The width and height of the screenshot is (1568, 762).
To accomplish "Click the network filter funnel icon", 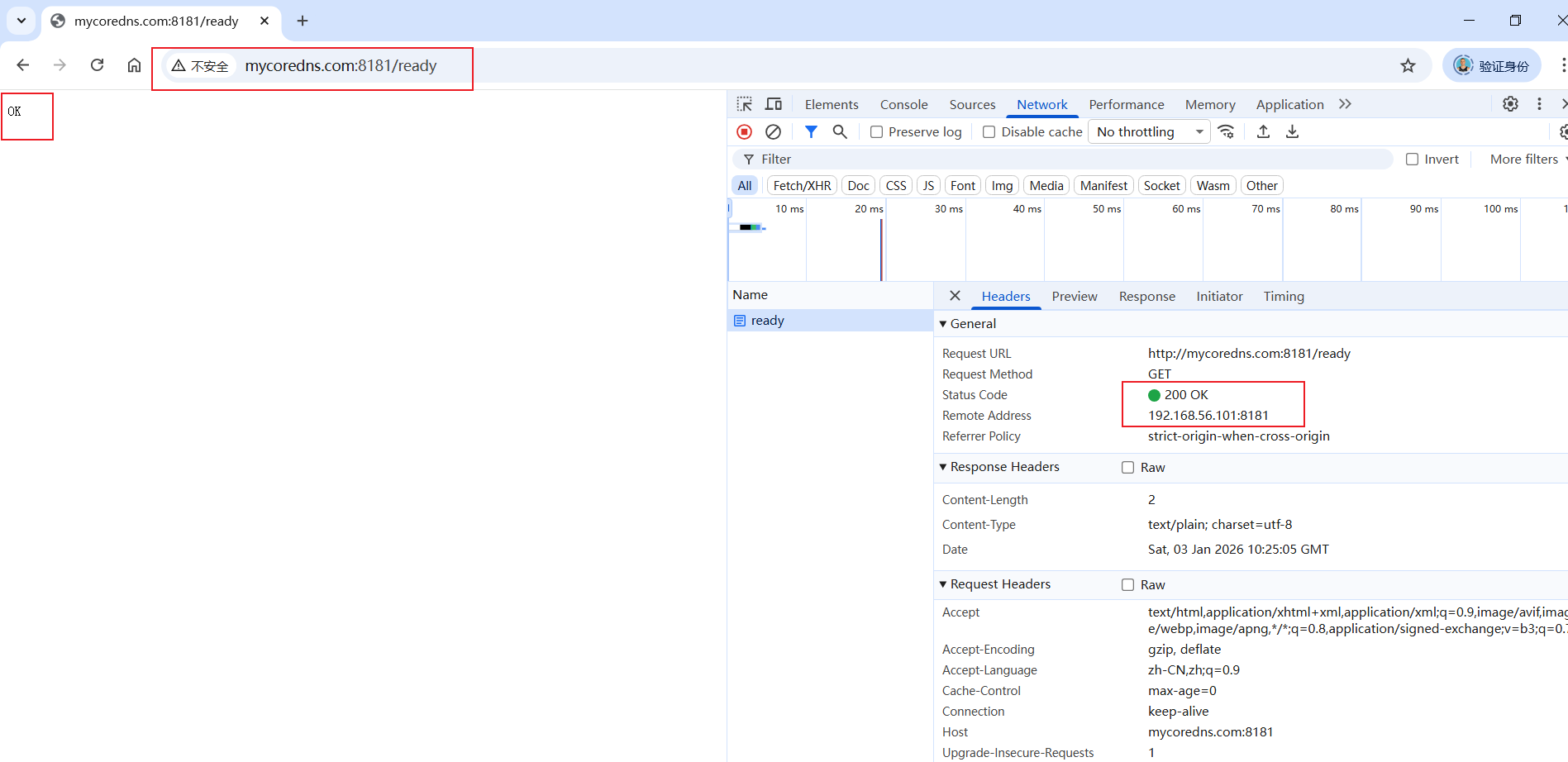I will click(x=811, y=132).
